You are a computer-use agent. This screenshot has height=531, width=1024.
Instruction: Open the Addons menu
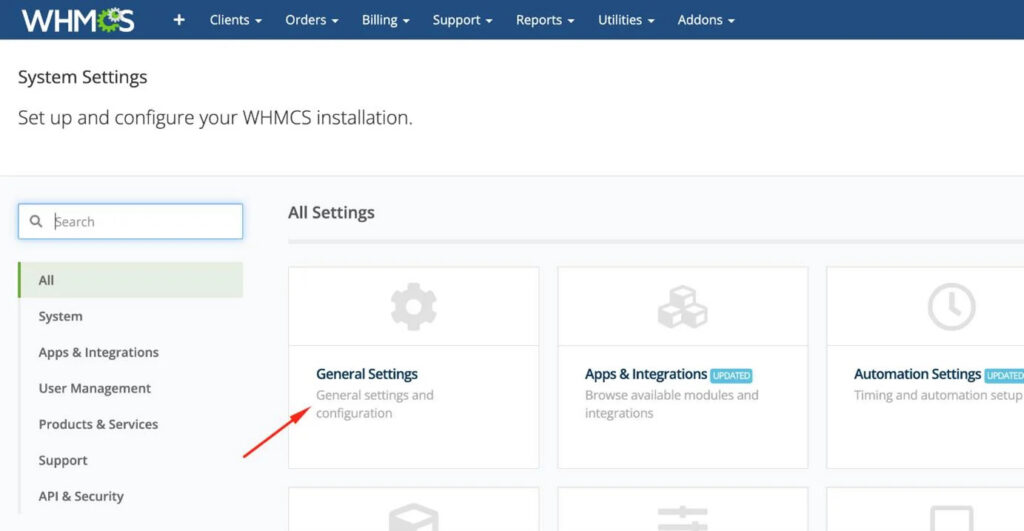click(x=705, y=20)
